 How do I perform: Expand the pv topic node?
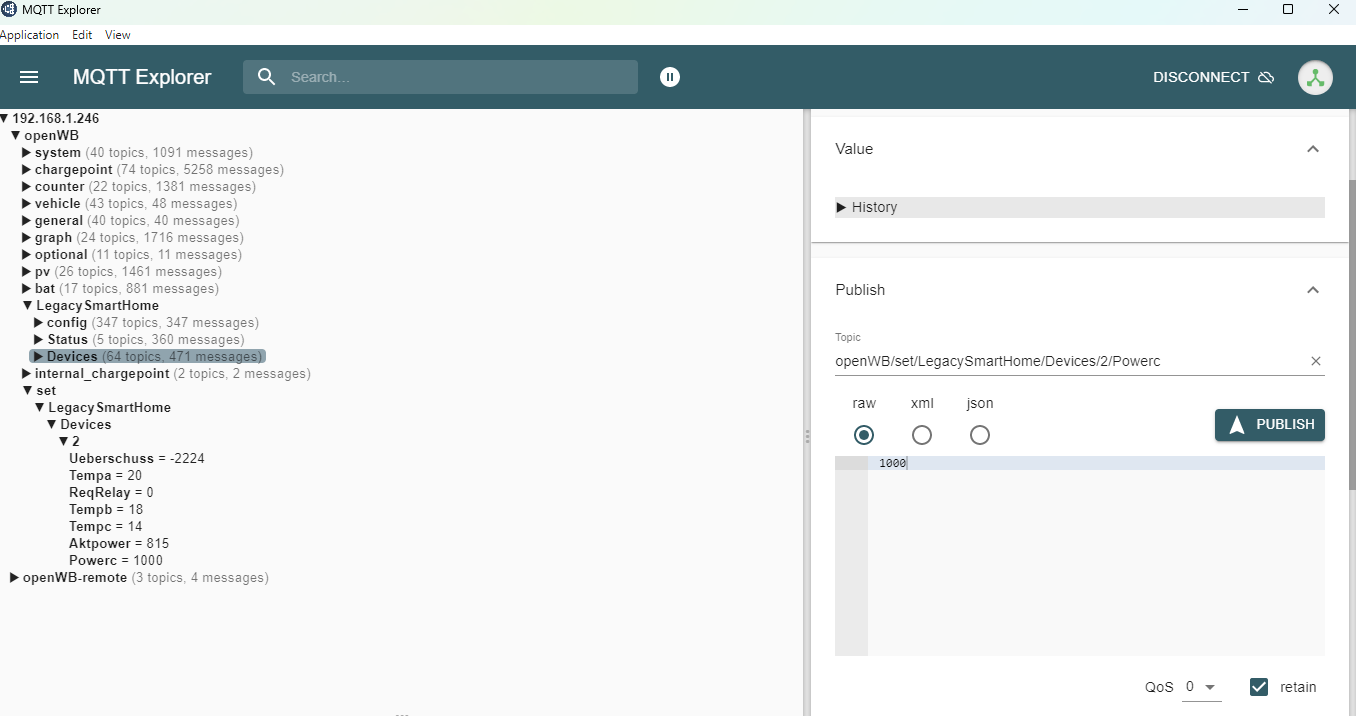tap(27, 272)
